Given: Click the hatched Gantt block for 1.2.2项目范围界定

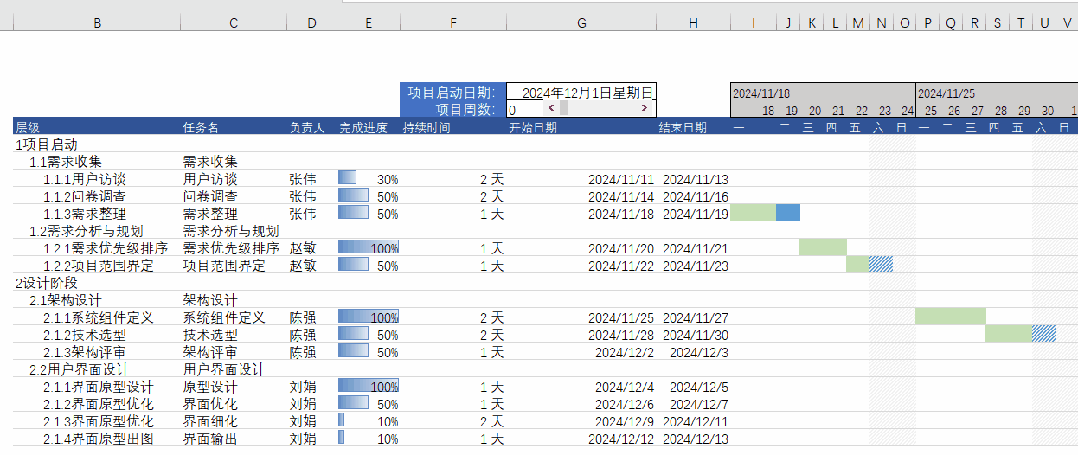Looking at the screenshot, I should [881, 265].
